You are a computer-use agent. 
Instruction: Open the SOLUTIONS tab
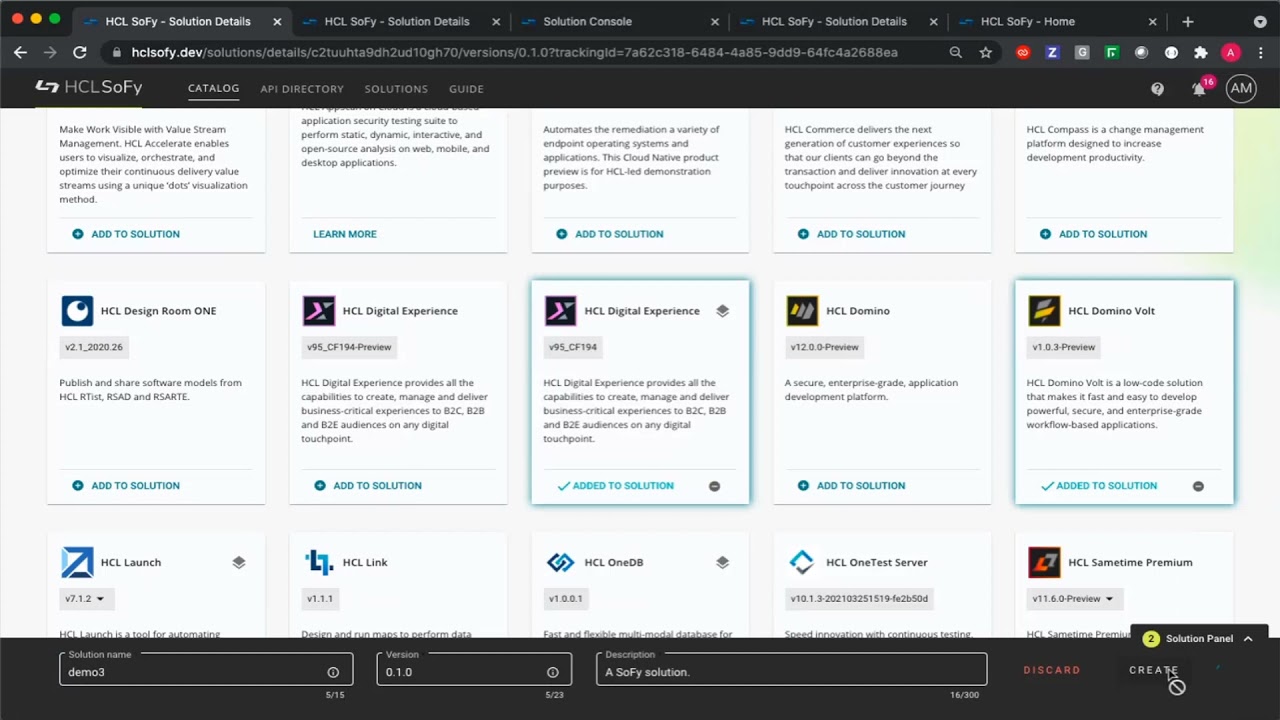(396, 89)
